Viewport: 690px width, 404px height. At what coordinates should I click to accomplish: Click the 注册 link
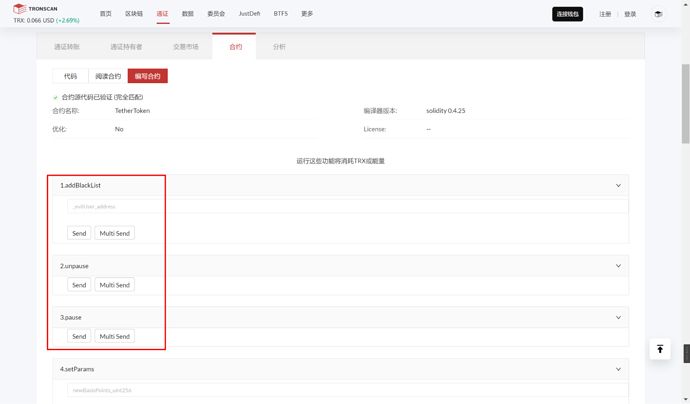click(605, 14)
